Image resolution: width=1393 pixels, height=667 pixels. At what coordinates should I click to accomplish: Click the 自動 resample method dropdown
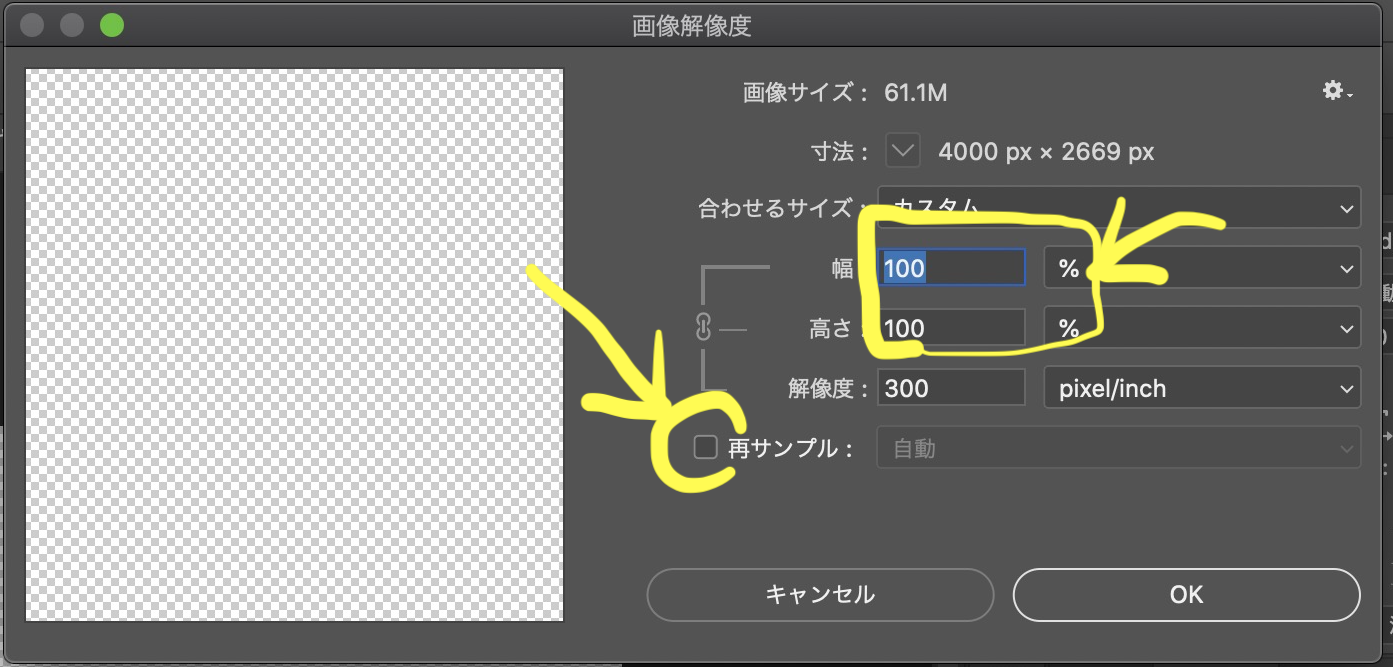[1118, 447]
